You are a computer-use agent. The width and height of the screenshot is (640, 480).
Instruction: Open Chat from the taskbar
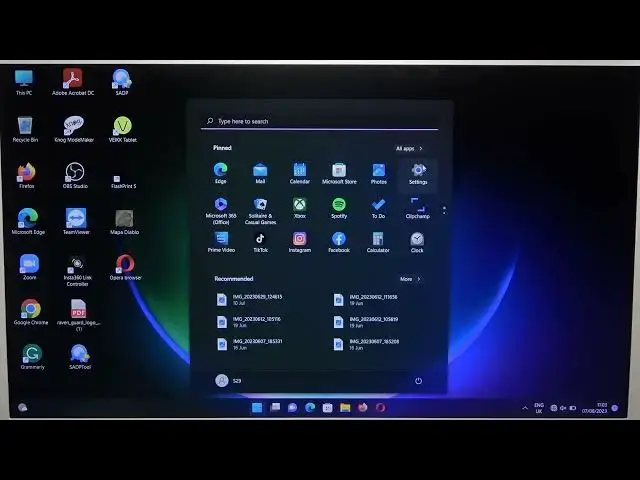292,407
